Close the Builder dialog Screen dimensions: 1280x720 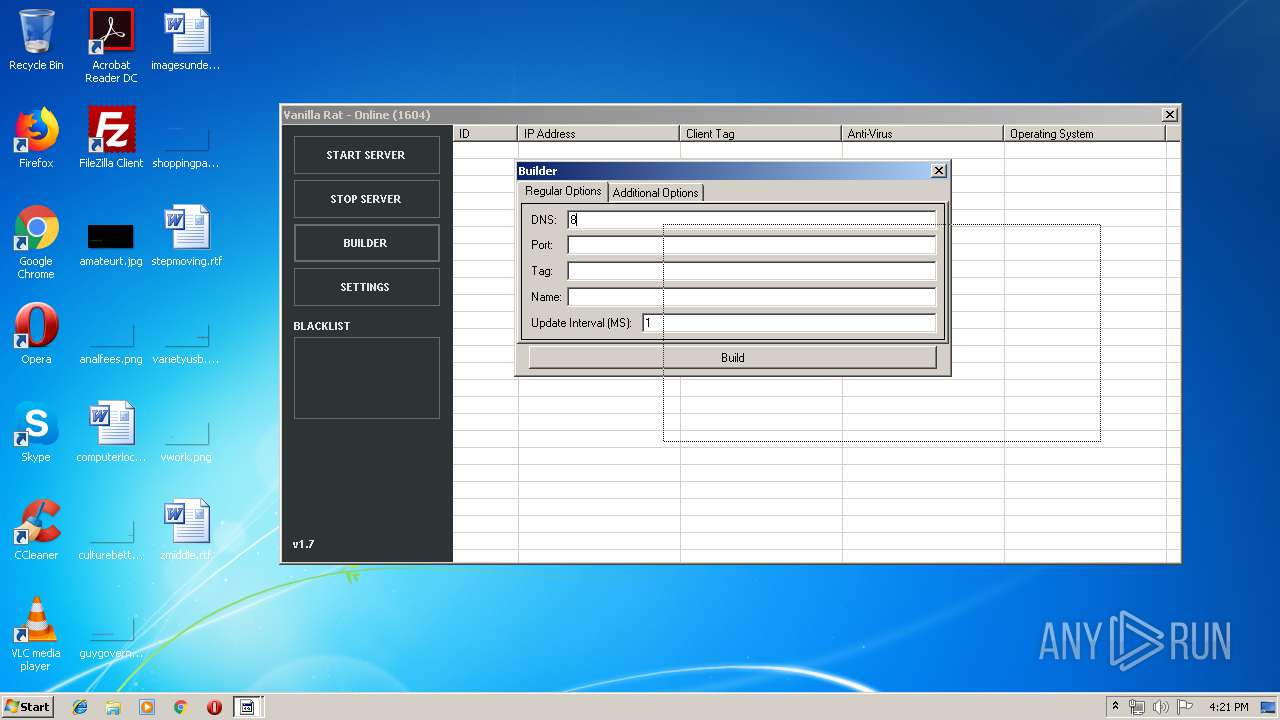[x=938, y=171]
